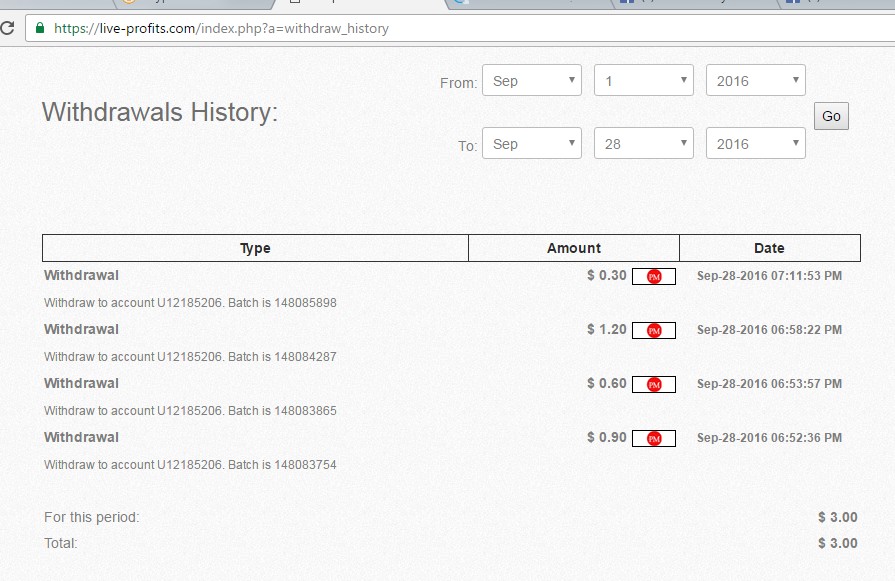Click Withdrawal label of the $ 0.30 row
895x581 pixels.
point(81,275)
